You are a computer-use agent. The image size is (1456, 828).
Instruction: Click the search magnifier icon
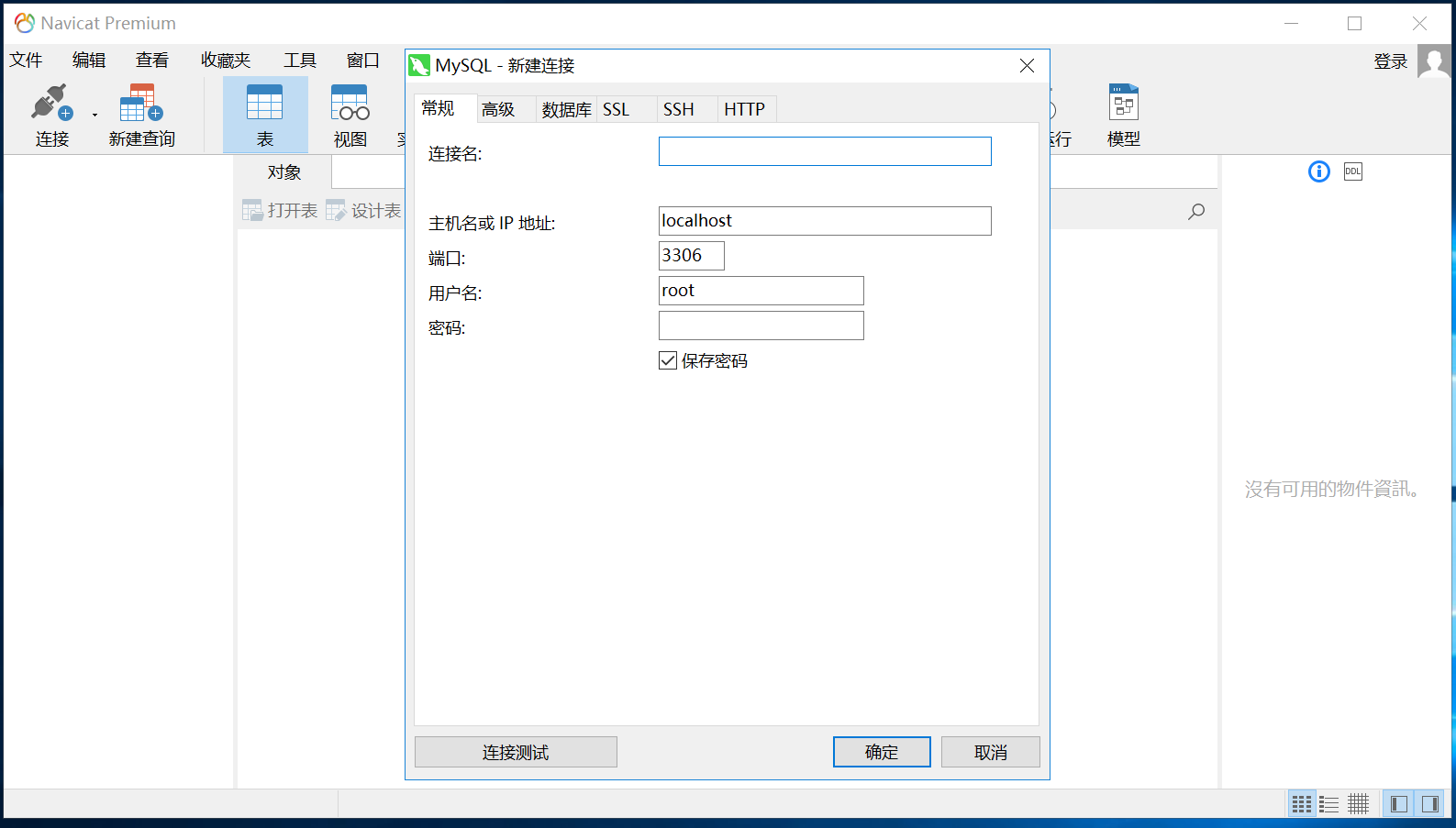[x=1196, y=212]
